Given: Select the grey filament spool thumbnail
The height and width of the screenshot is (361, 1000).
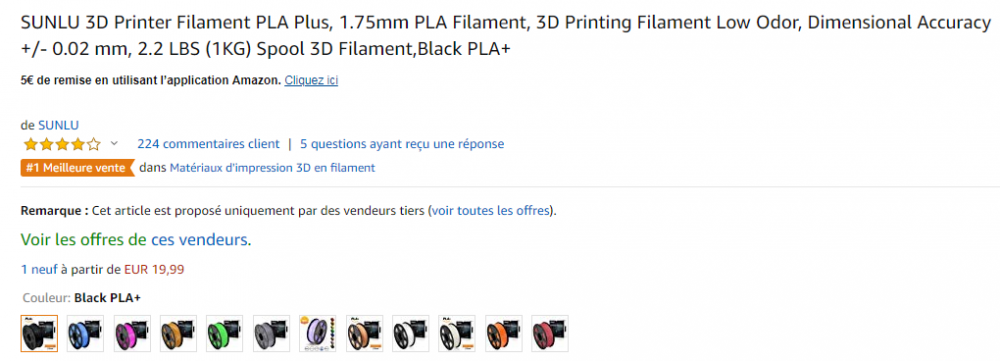Looking at the screenshot, I should [272, 334].
